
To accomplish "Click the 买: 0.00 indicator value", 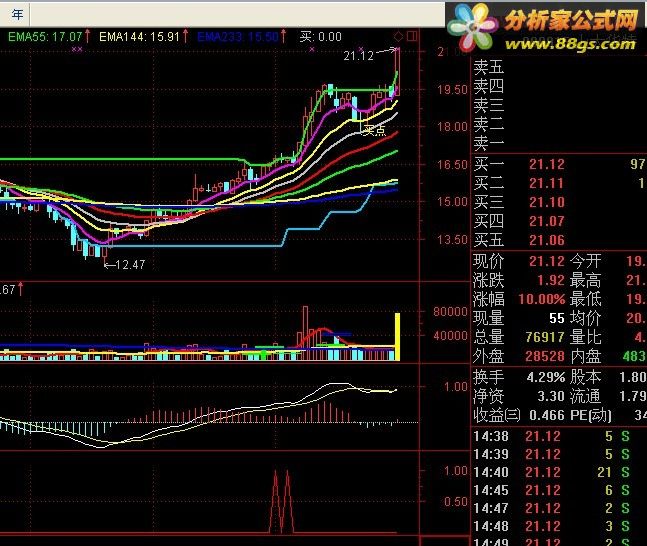I will [x=321, y=37].
